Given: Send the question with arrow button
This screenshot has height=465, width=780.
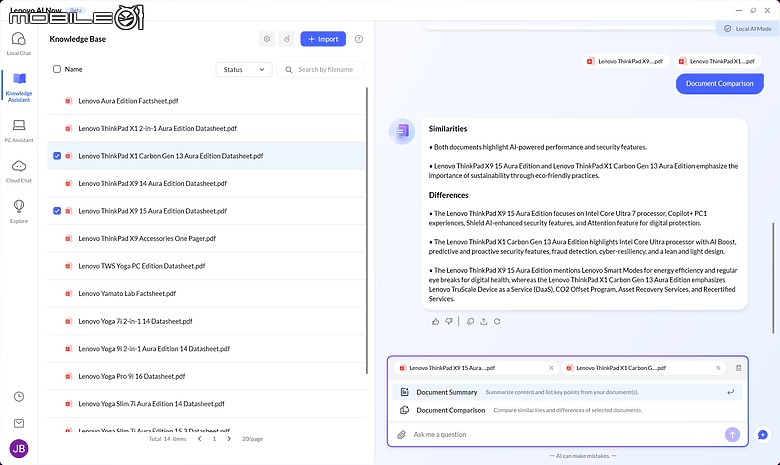Looking at the screenshot, I should tap(732, 435).
